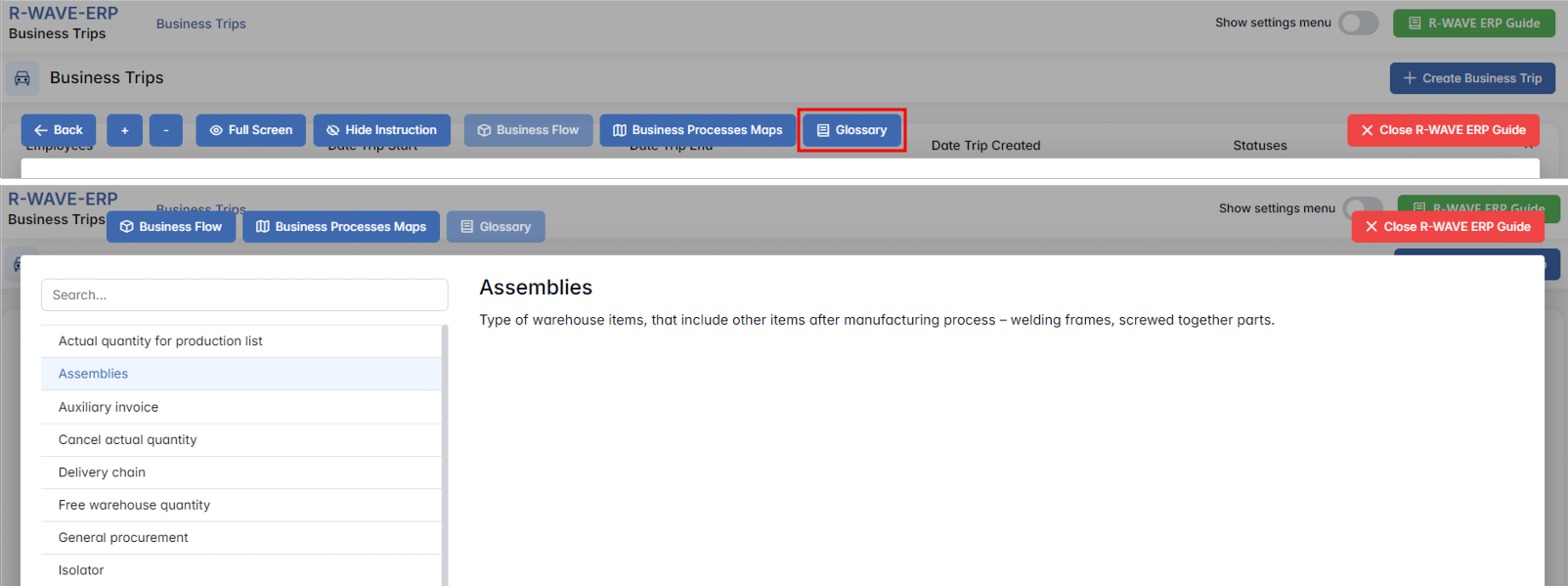Image resolution: width=1568 pixels, height=586 pixels.
Task: Click the car icon beside Business Trips heading
Action: 22,78
